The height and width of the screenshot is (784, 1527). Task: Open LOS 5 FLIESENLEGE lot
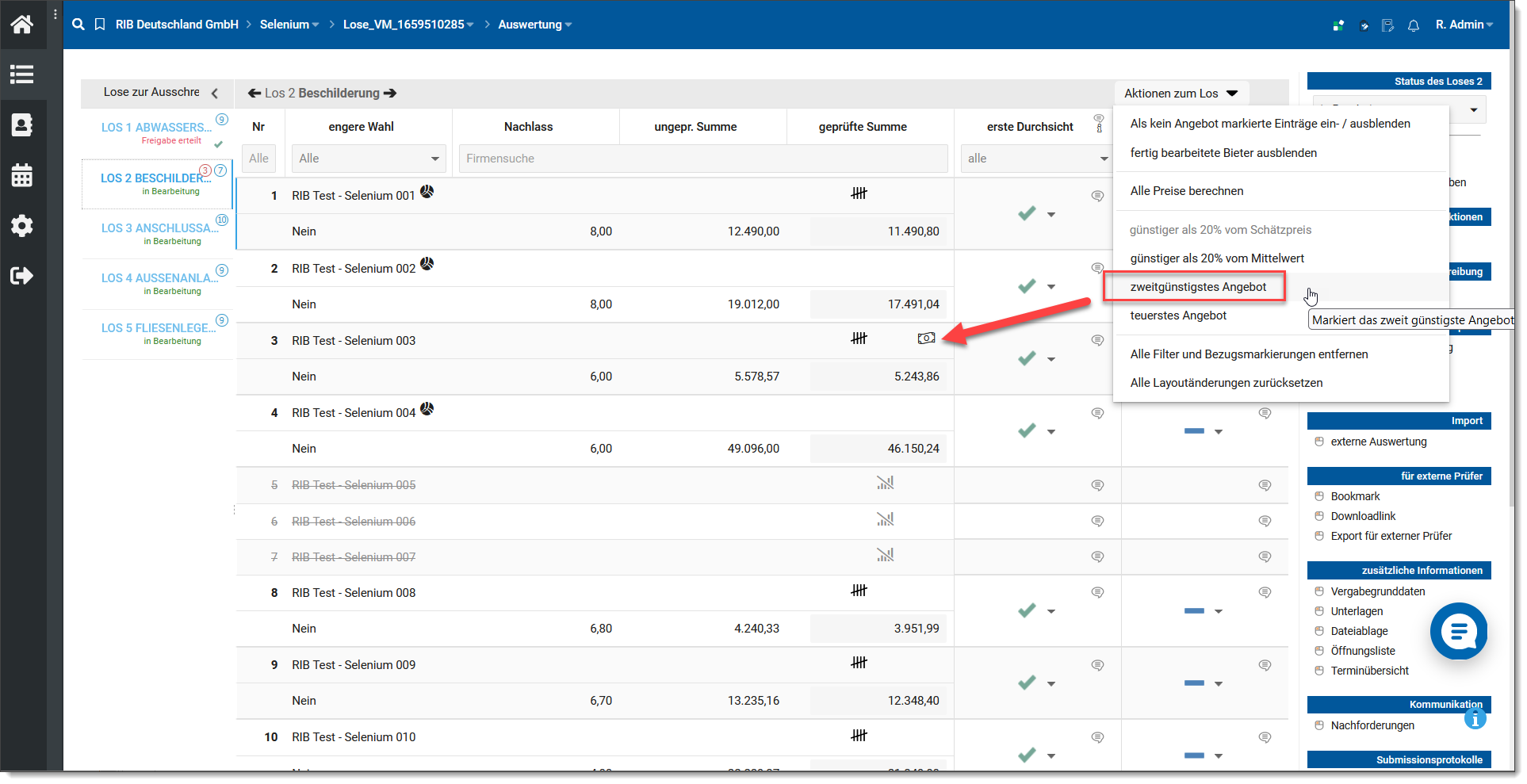point(159,328)
